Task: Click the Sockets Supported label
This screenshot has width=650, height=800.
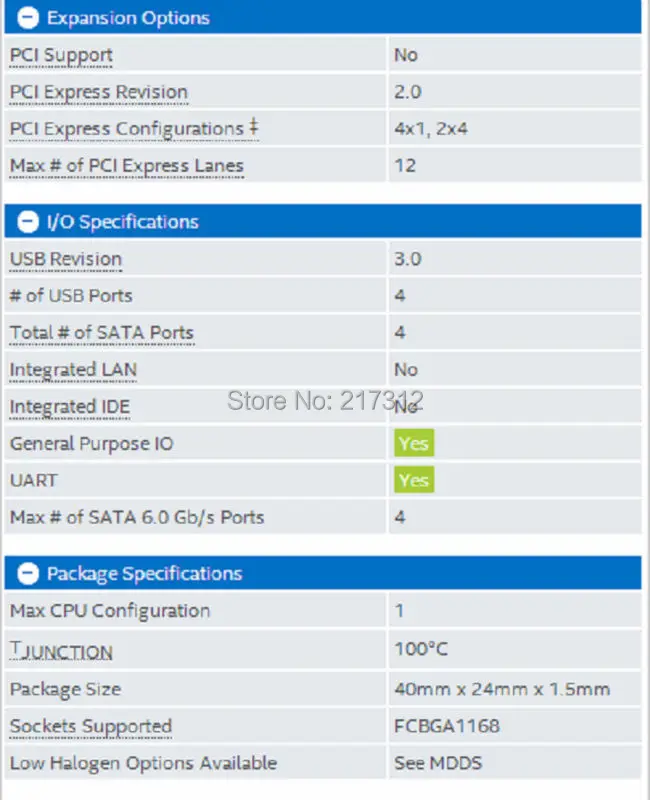Action: [90, 726]
